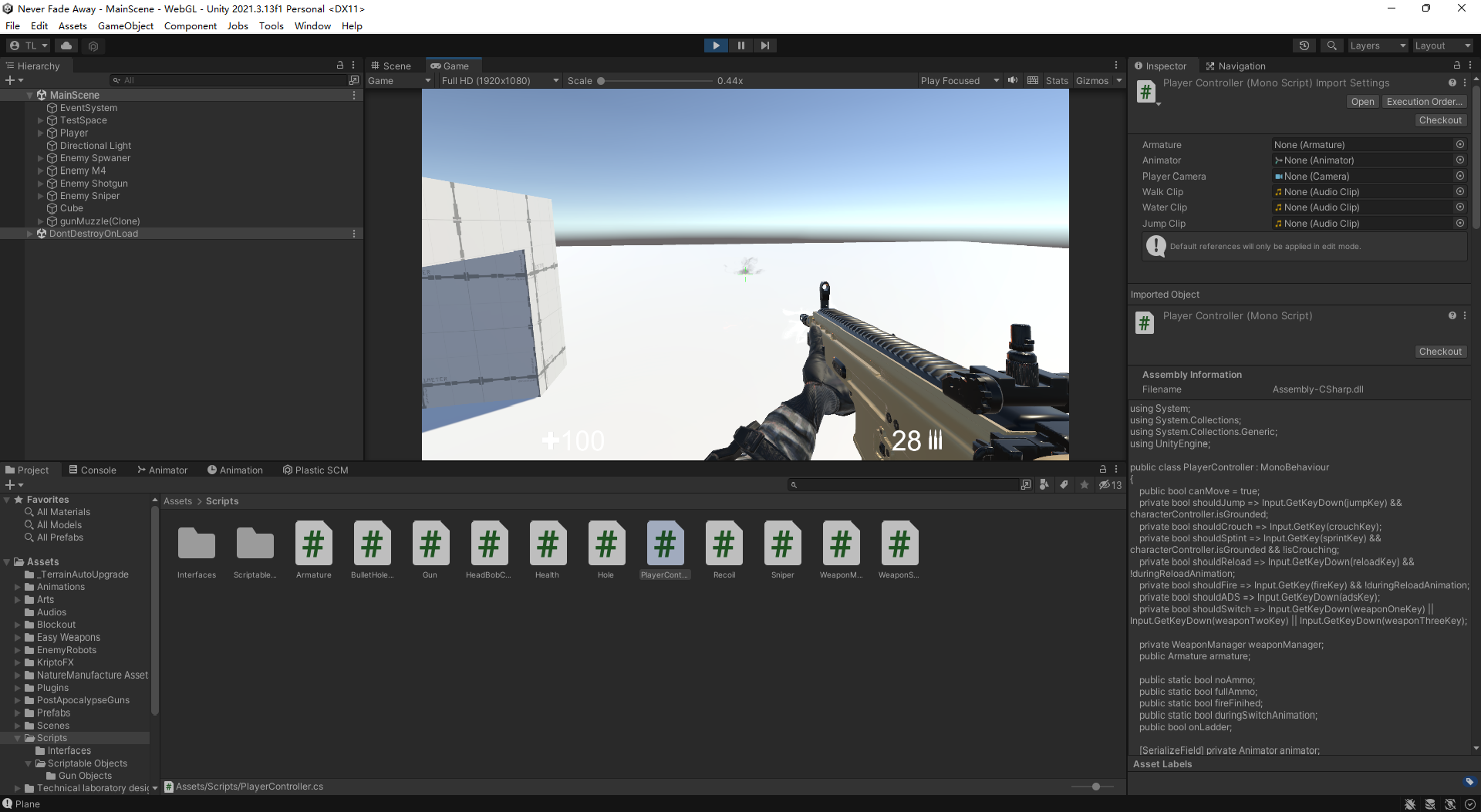Open Undo History from the top toolbar
This screenshot has height=812, width=1481.
click(1304, 45)
